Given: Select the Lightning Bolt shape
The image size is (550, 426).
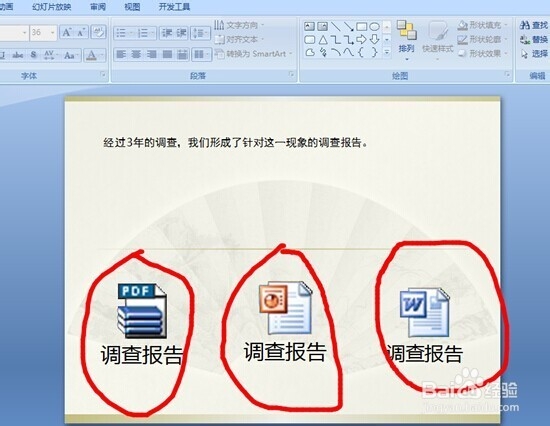Looking at the screenshot, I should (x=322, y=53).
